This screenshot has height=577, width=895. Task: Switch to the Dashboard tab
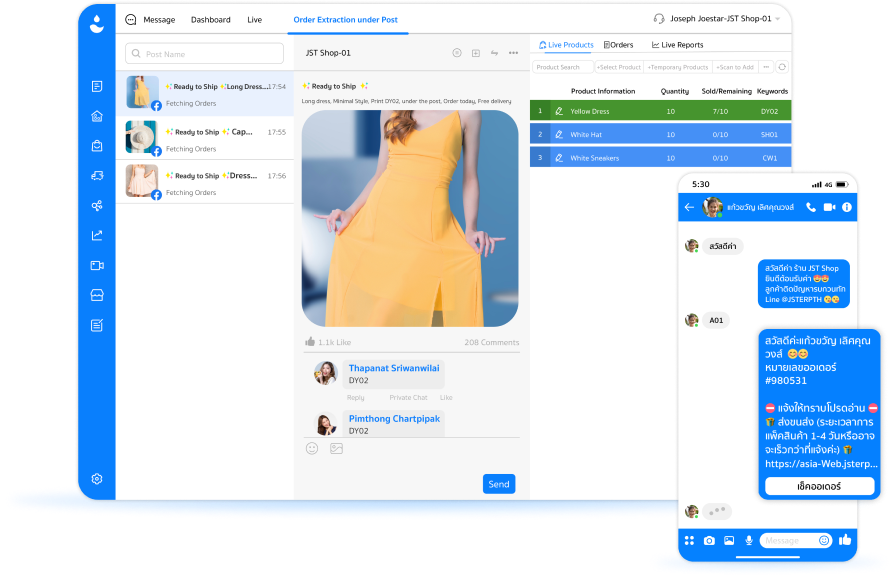tap(211, 20)
